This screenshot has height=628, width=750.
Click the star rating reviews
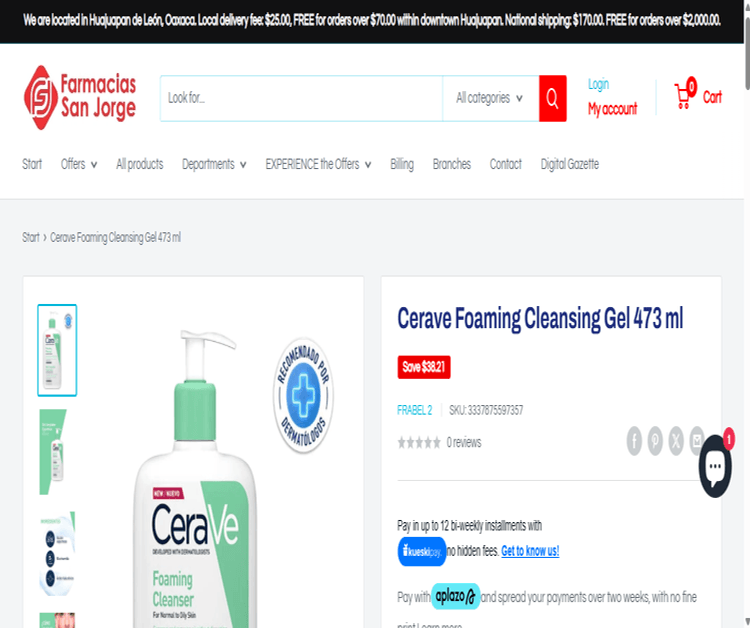439,442
